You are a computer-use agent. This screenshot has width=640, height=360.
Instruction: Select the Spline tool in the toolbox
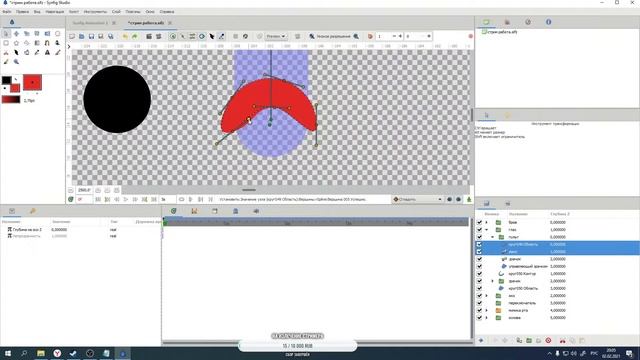(x=47, y=43)
